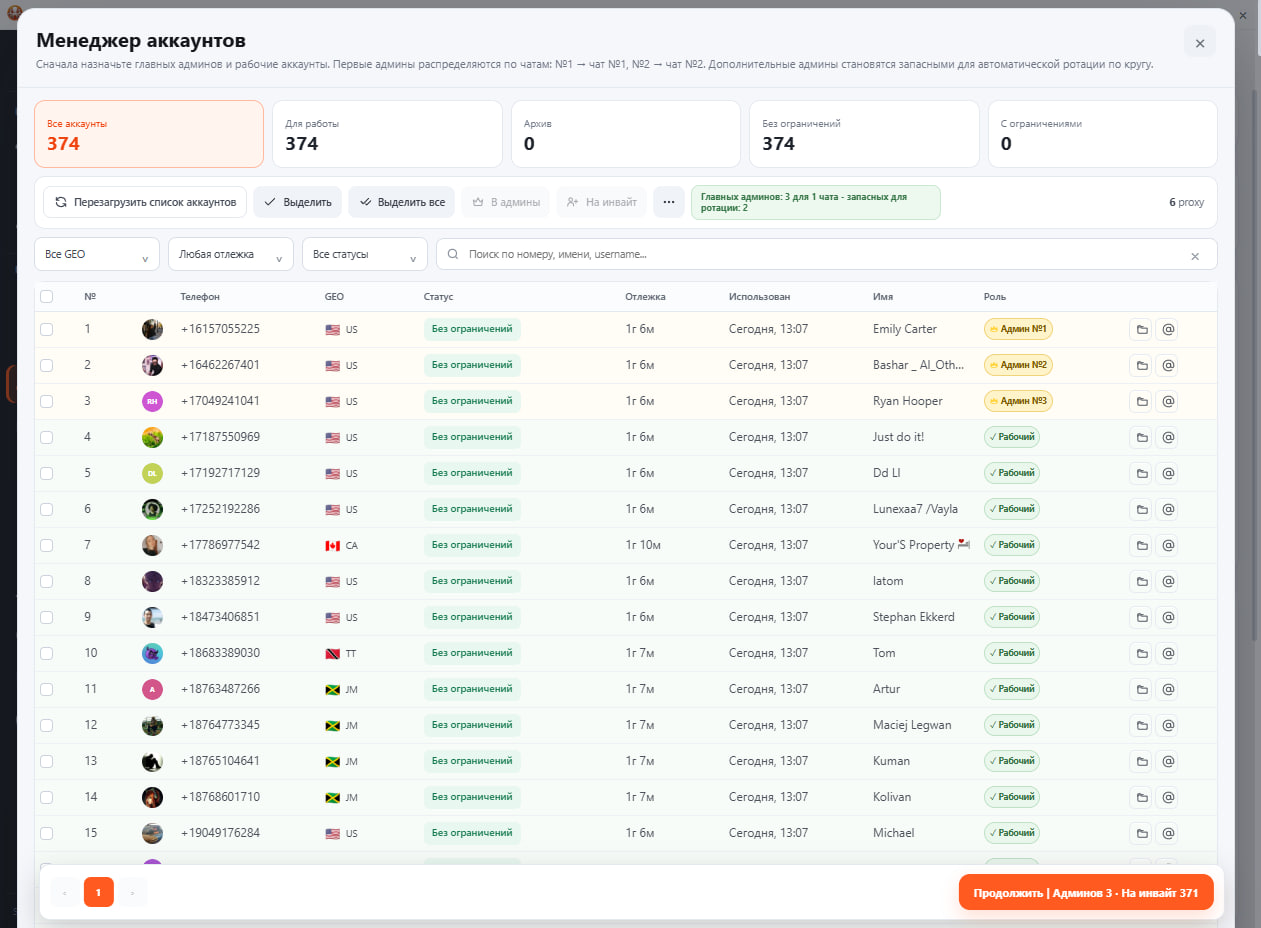Click the folder icon for Emily Carter
The height and width of the screenshot is (928, 1261).
pyautogui.click(x=1140, y=329)
